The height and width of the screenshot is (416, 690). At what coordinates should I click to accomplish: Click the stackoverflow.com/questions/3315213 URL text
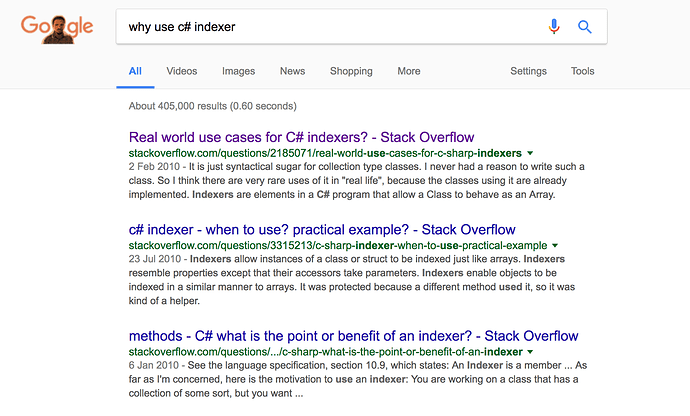coord(338,246)
